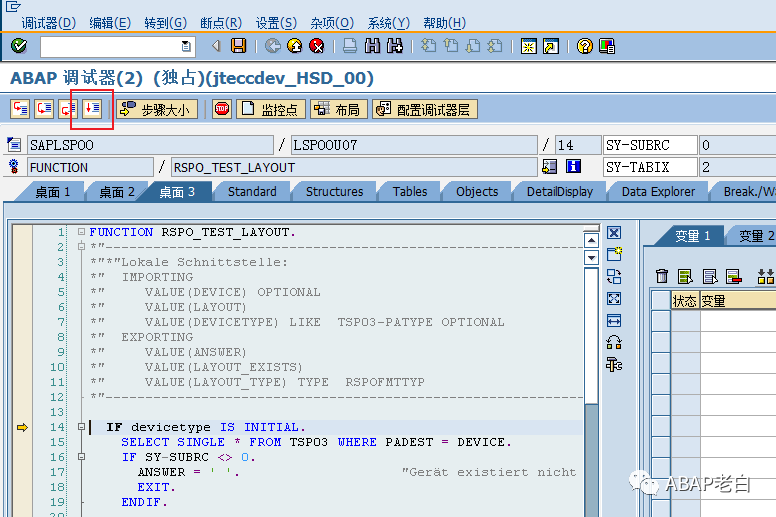Click the green checkmark Enter icon

tap(19, 46)
